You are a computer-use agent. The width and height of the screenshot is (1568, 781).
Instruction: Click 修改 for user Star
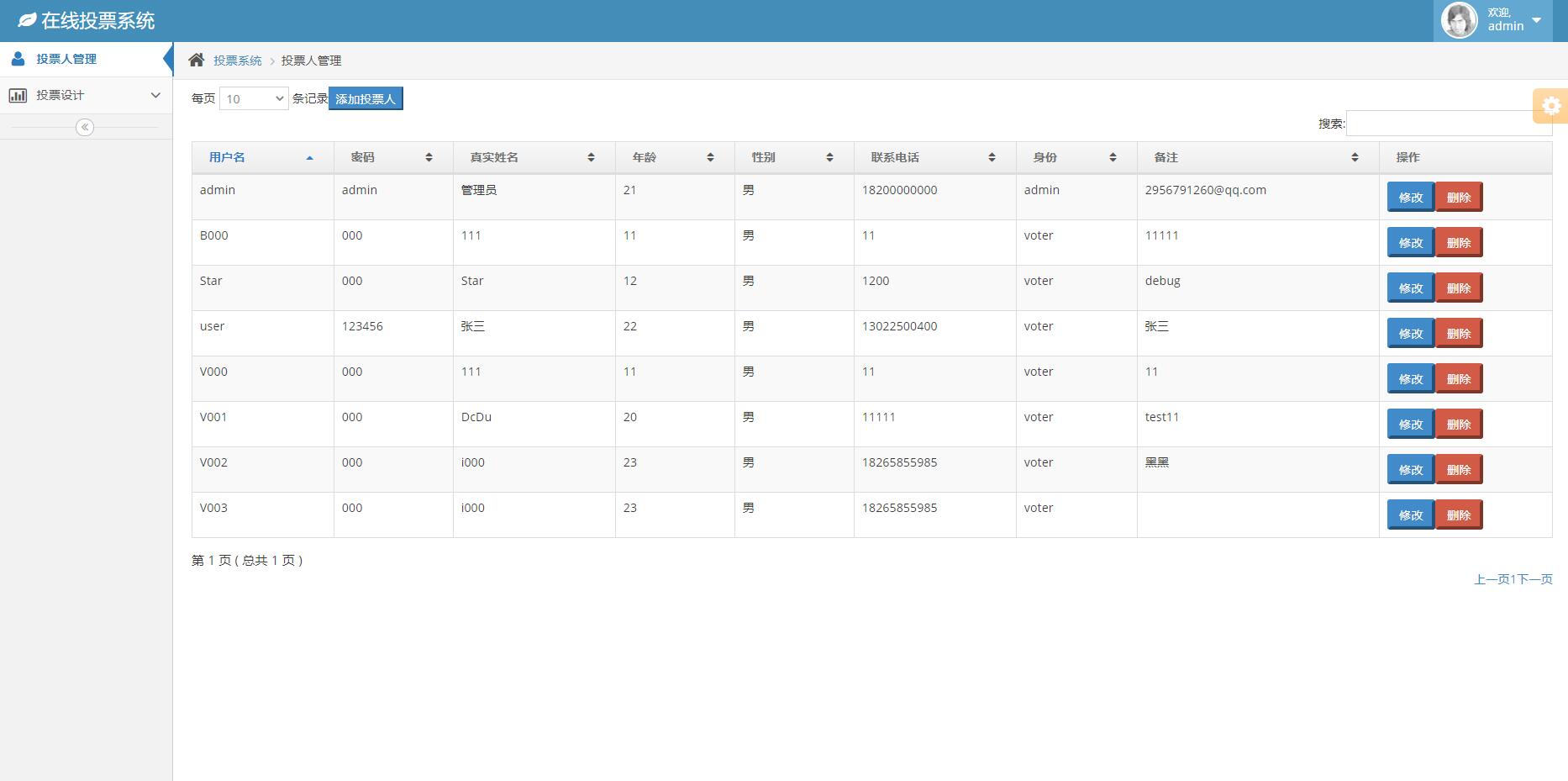click(1410, 288)
